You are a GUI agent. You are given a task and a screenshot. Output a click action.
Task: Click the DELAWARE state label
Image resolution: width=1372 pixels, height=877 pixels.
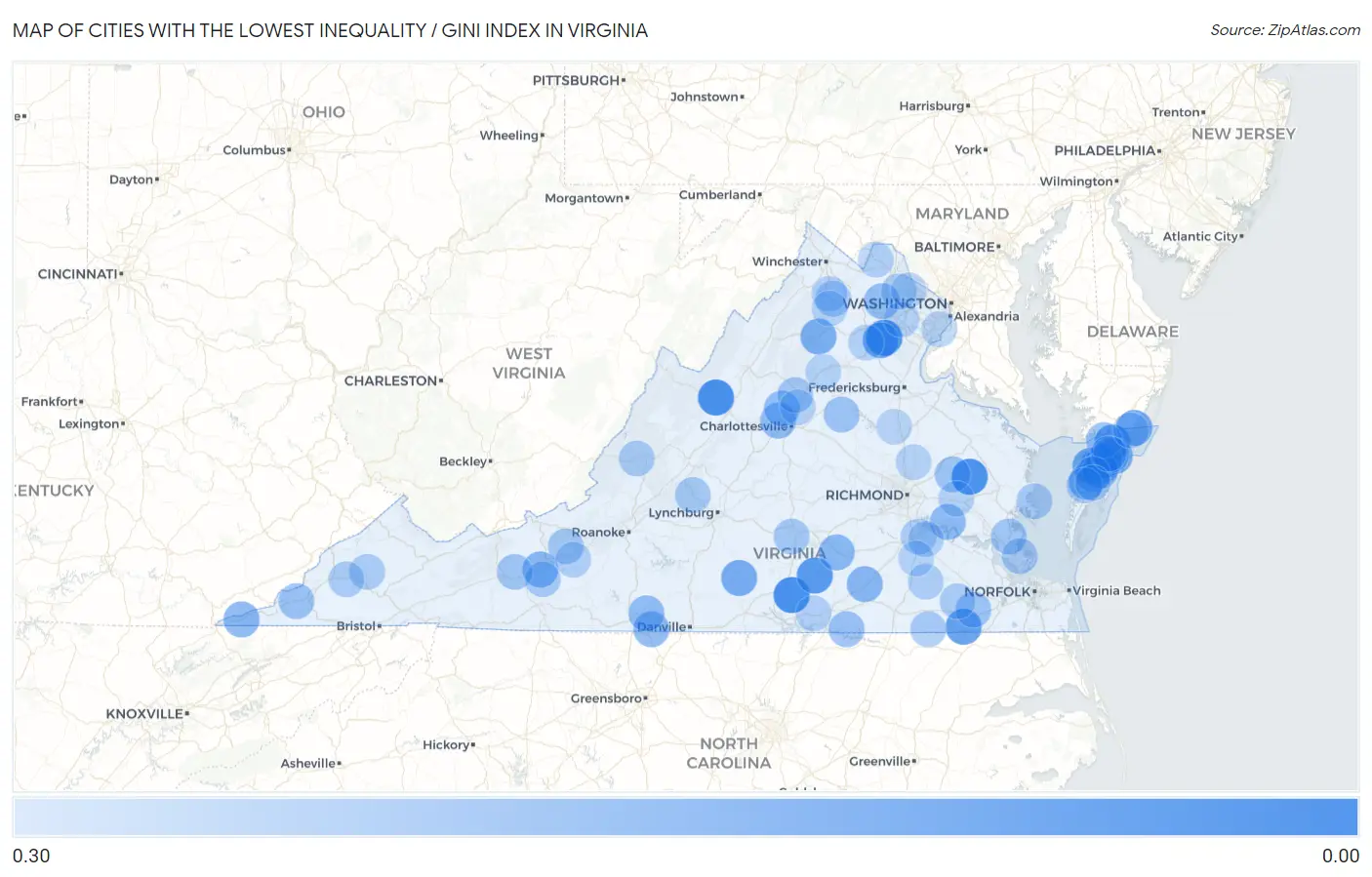pos(1133,332)
